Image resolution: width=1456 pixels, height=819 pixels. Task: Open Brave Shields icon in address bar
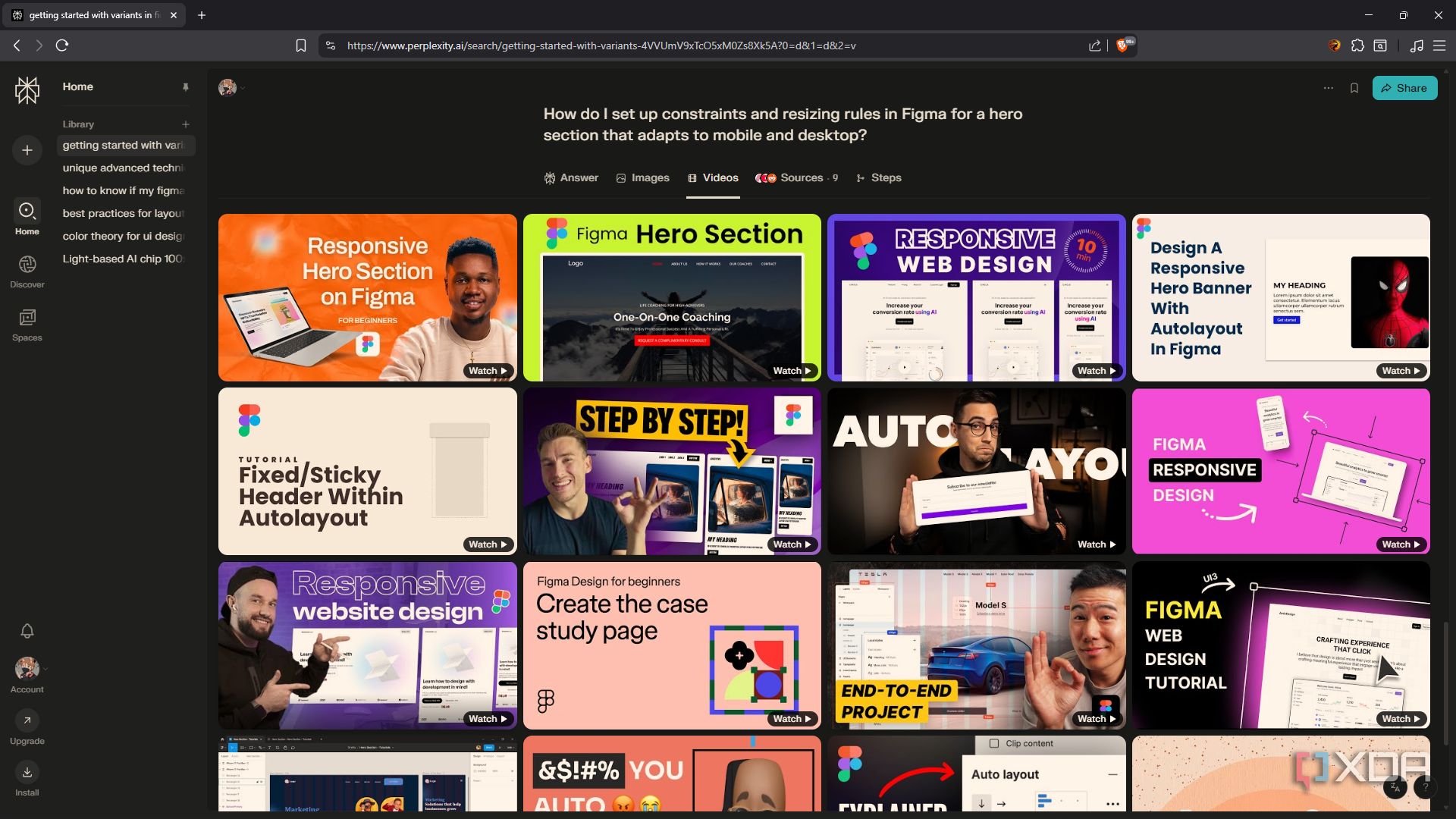tap(1125, 45)
